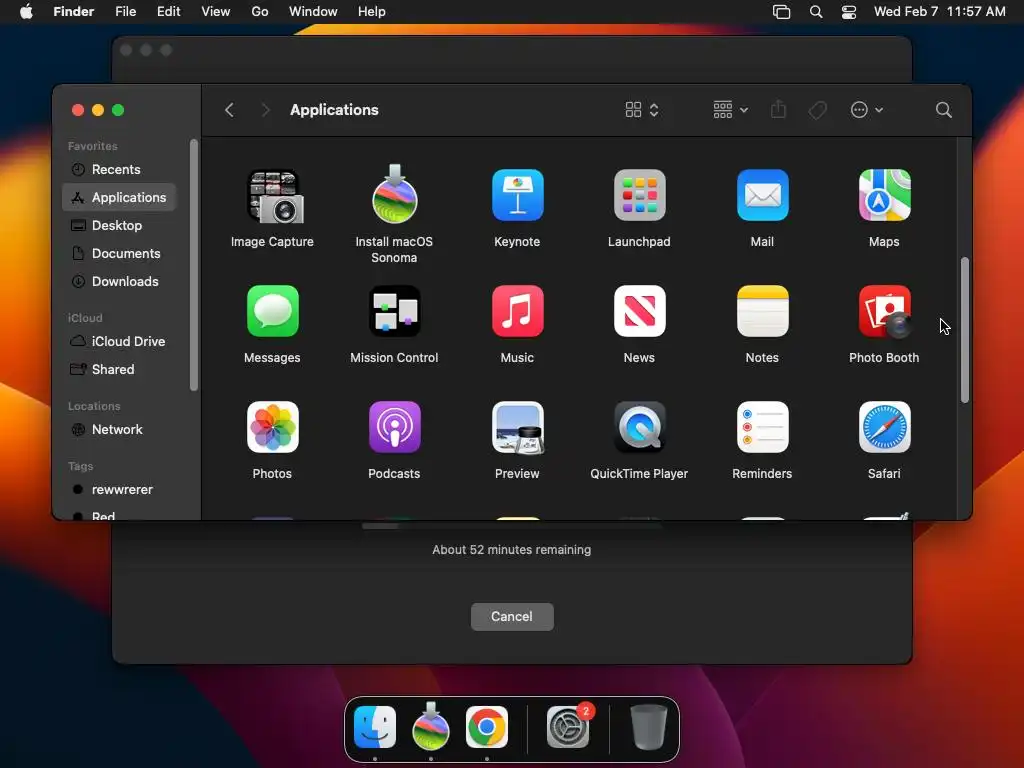Open Documents in the sidebar

(x=119, y=253)
